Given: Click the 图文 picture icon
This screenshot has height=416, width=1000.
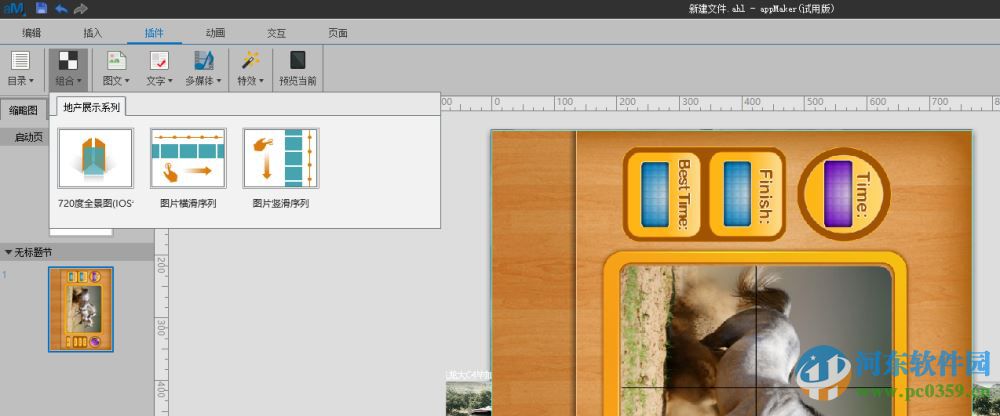Looking at the screenshot, I should click(x=116, y=61).
